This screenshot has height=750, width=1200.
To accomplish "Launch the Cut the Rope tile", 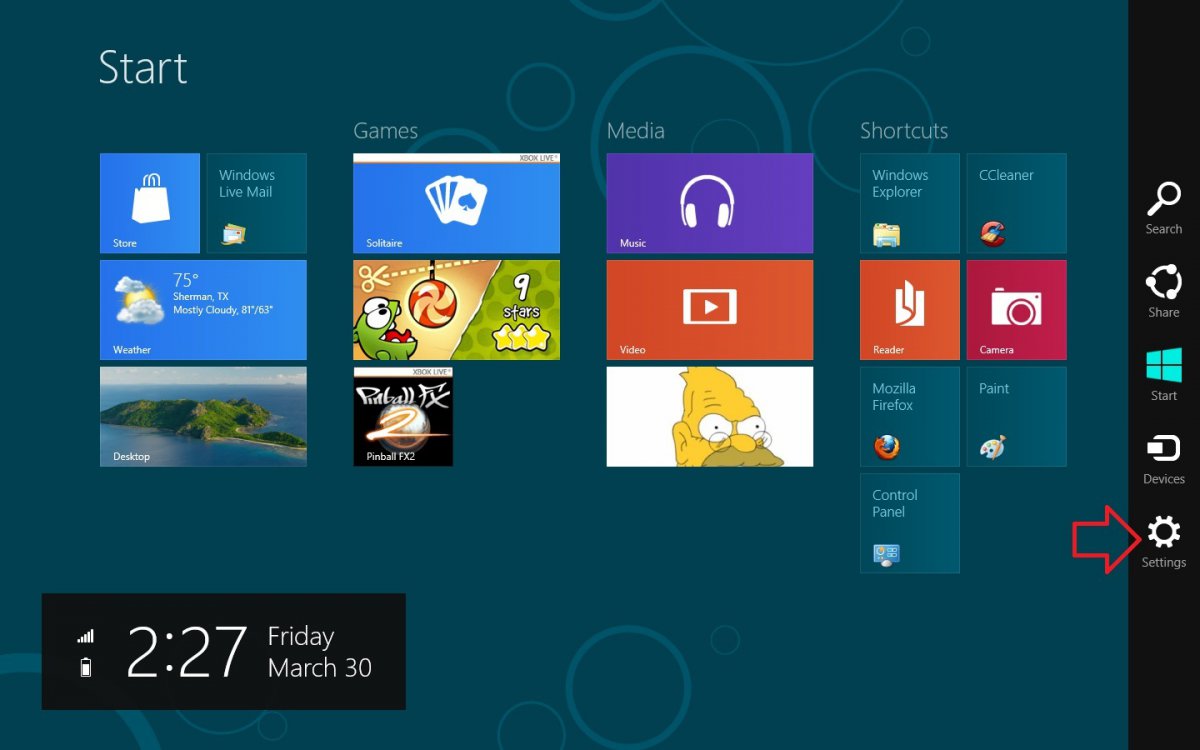I will point(456,310).
